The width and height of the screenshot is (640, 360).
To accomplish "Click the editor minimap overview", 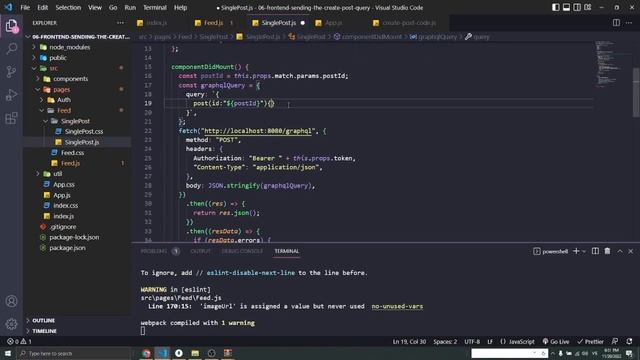I will coord(608,63).
